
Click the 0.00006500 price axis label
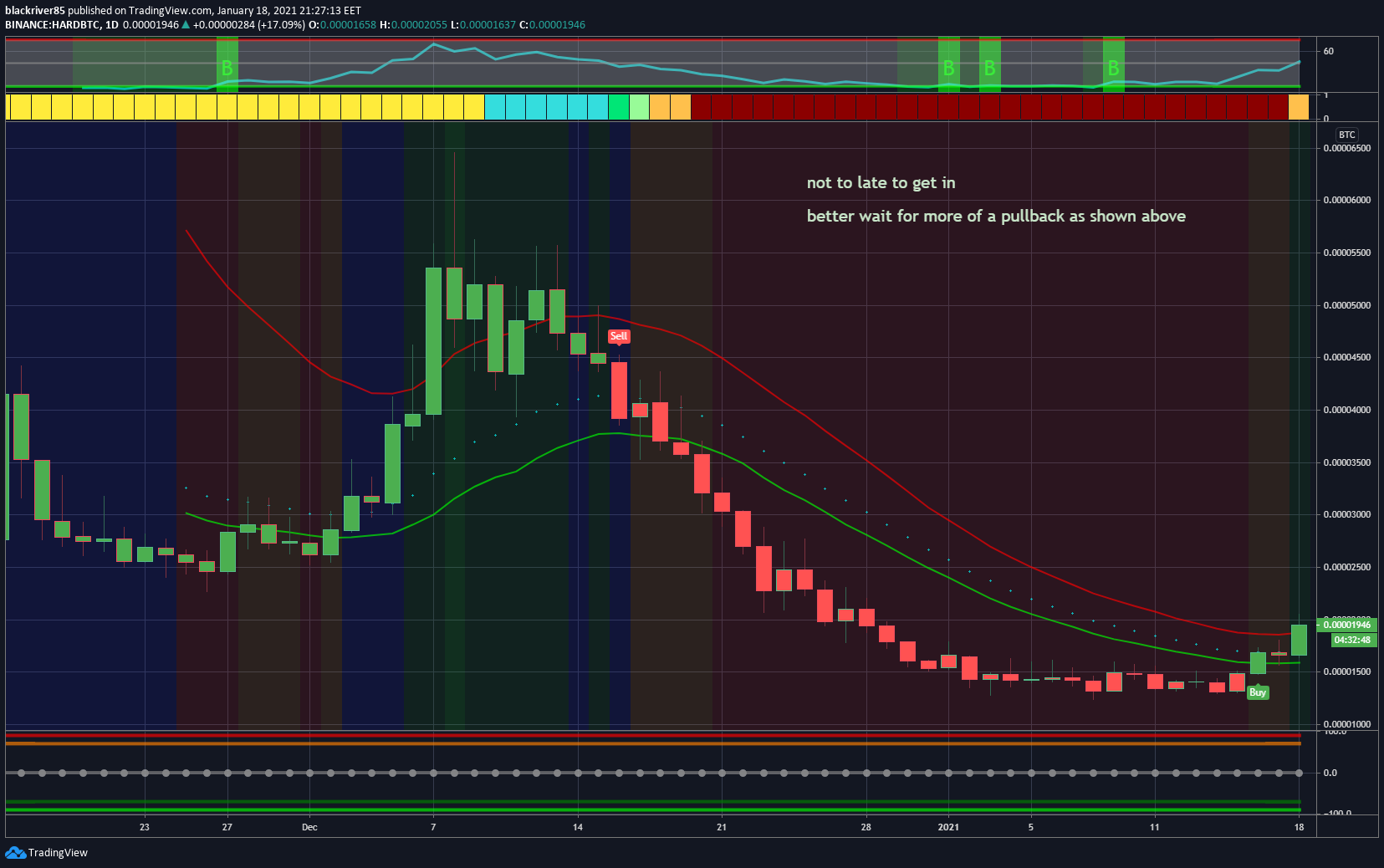[x=1347, y=148]
